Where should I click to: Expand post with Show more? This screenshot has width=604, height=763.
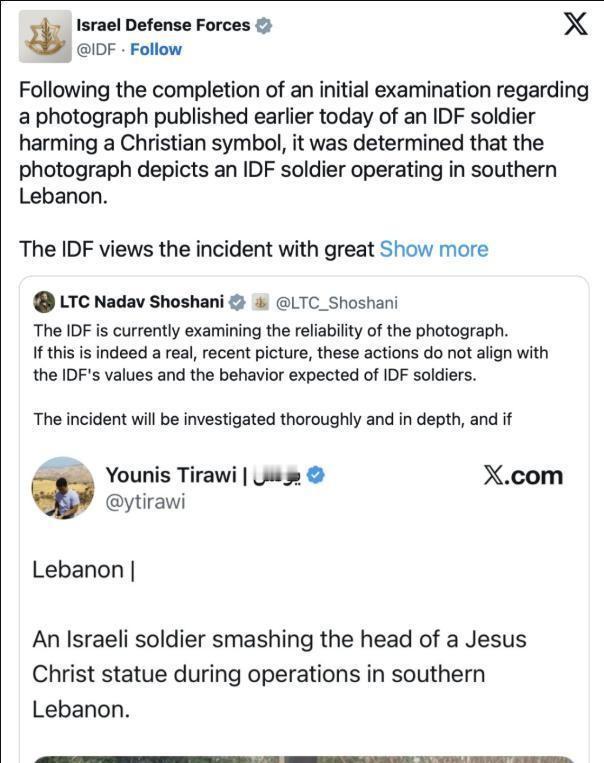[434, 249]
